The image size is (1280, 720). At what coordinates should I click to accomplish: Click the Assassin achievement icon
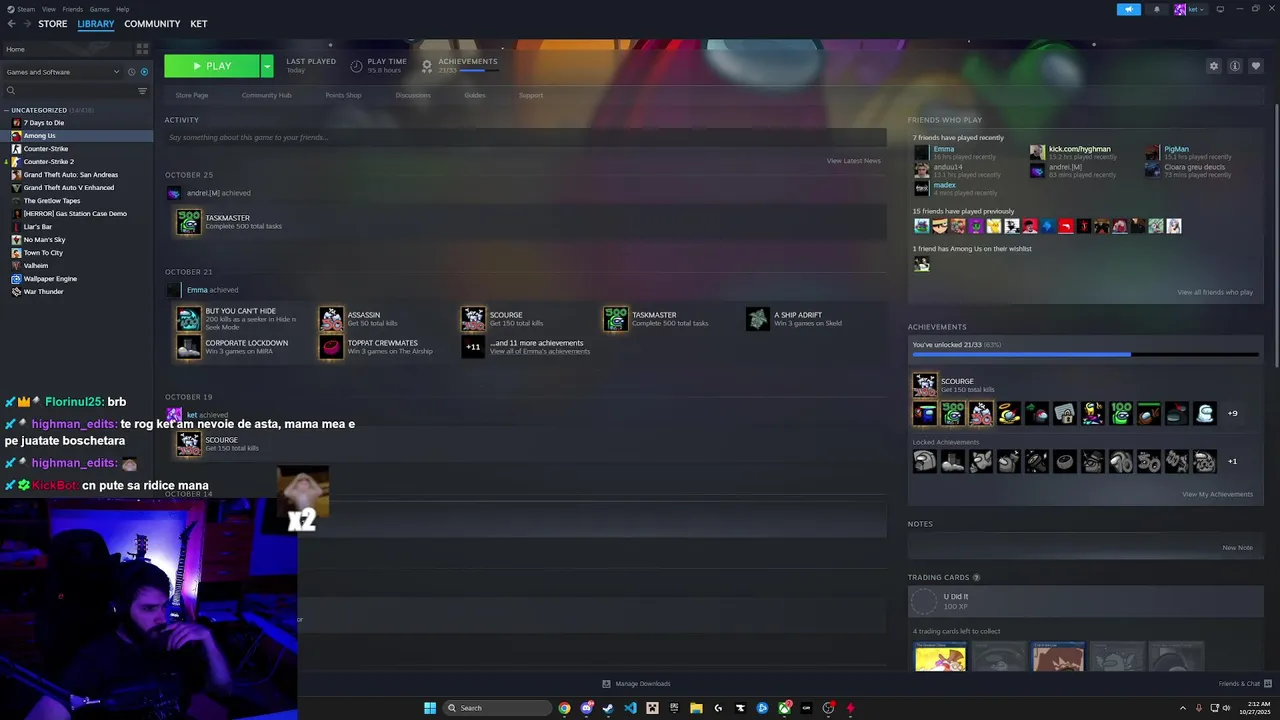pyautogui.click(x=331, y=319)
